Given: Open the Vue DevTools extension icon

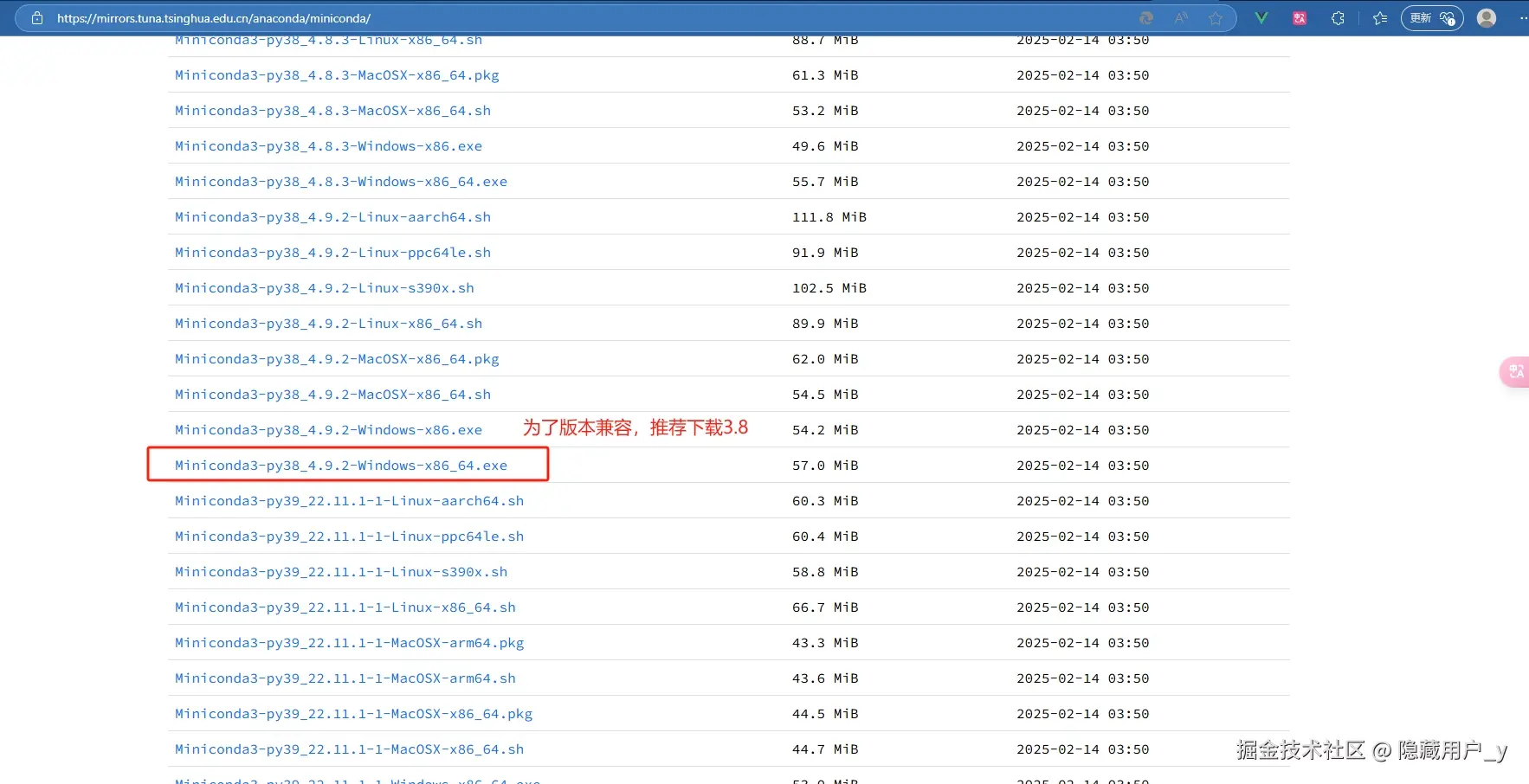Looking at the screenshot, I should (x=1260, y=17).
